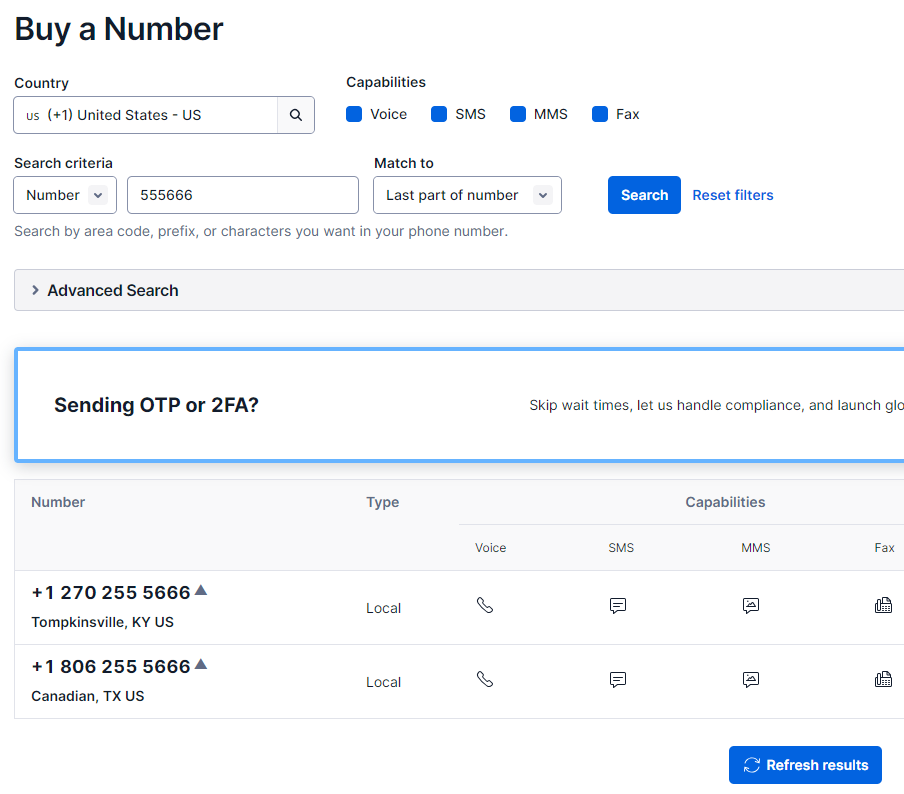Click the triangle icon beside +1 270 255 5666
This screenshot has width=904, height=794.
201,590
